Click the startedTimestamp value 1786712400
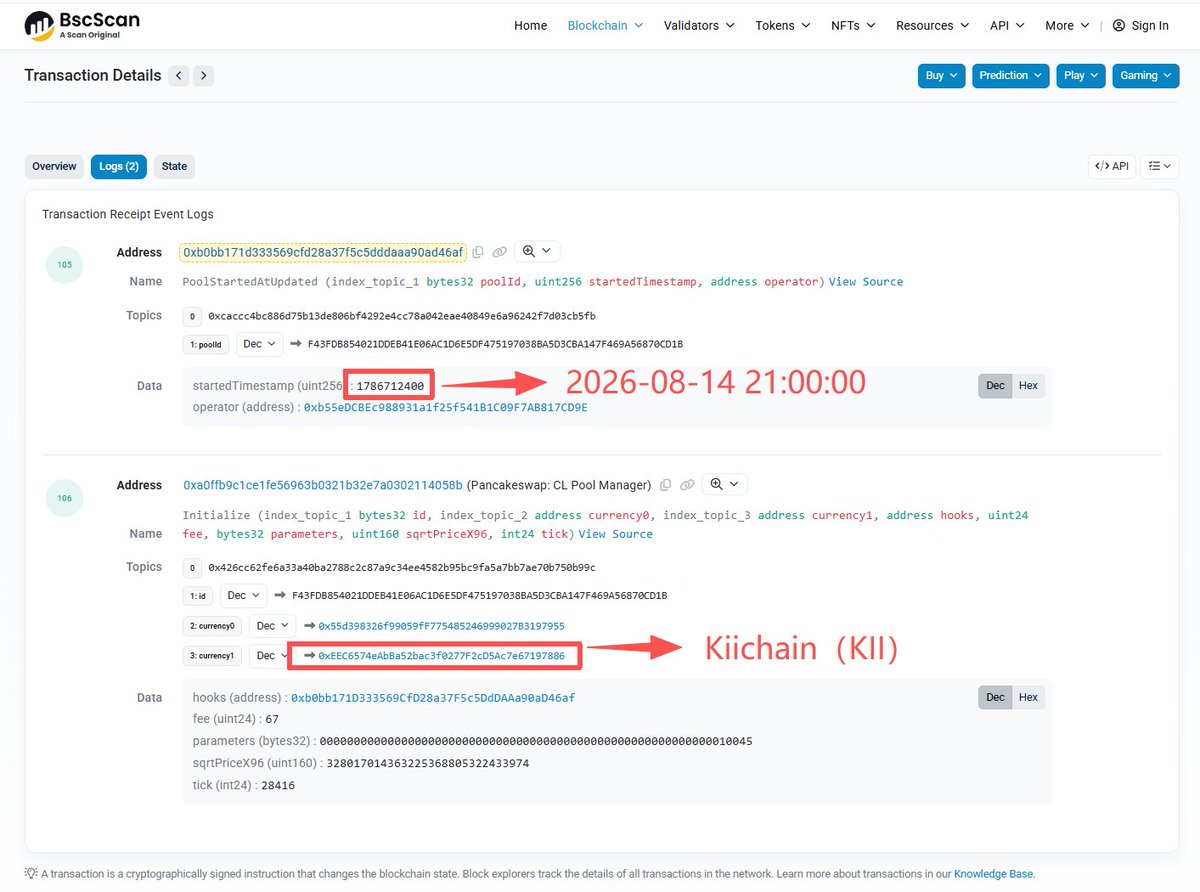This screenshot has width=1200, height=892. 390,386
